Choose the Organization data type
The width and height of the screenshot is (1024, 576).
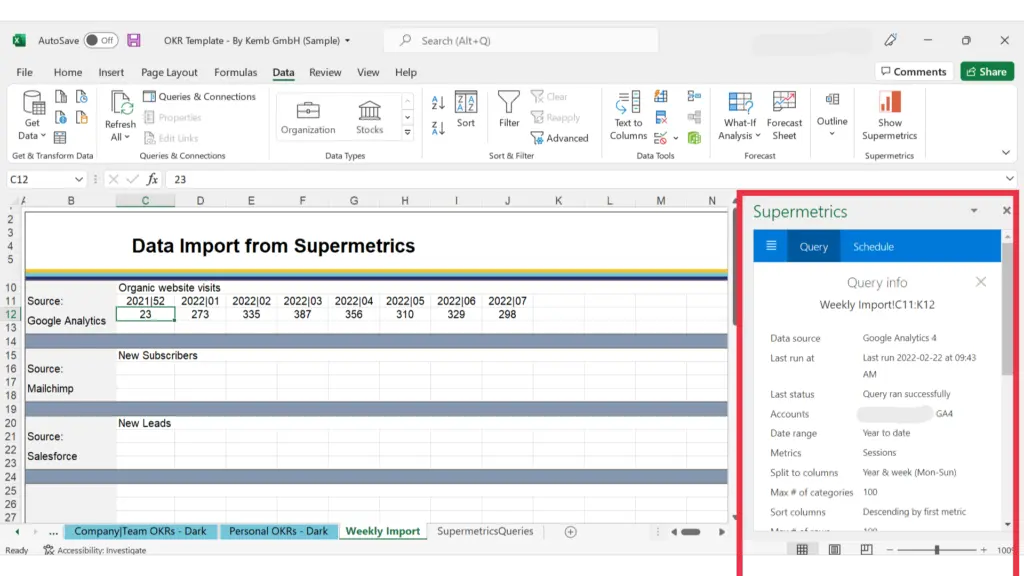pyautogui.click(x=308, y=118)
